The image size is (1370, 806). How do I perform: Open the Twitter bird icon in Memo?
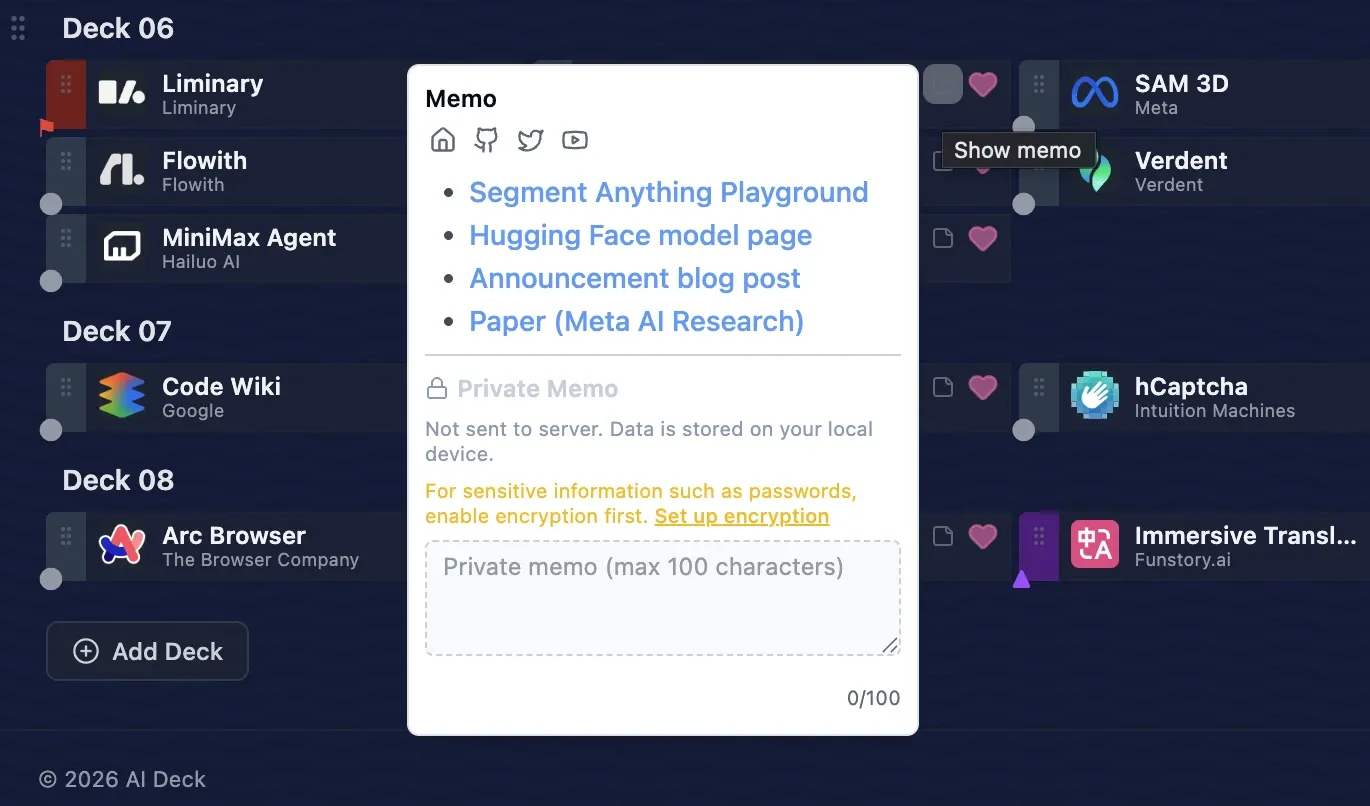coord(530,140)
